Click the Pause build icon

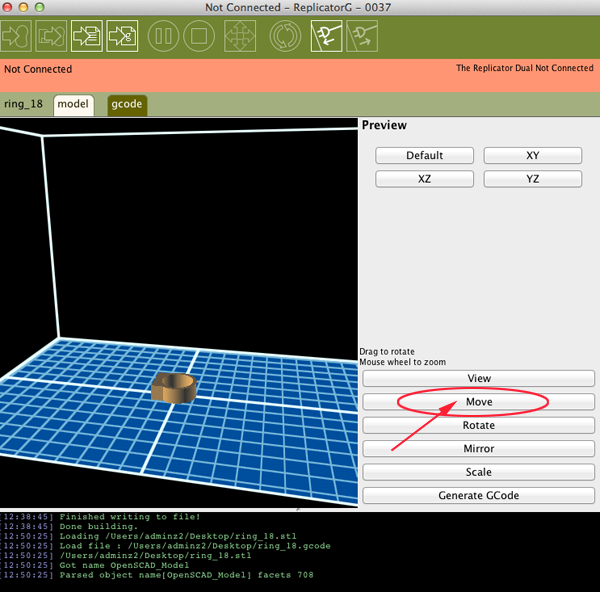click(x=163, y=36)
